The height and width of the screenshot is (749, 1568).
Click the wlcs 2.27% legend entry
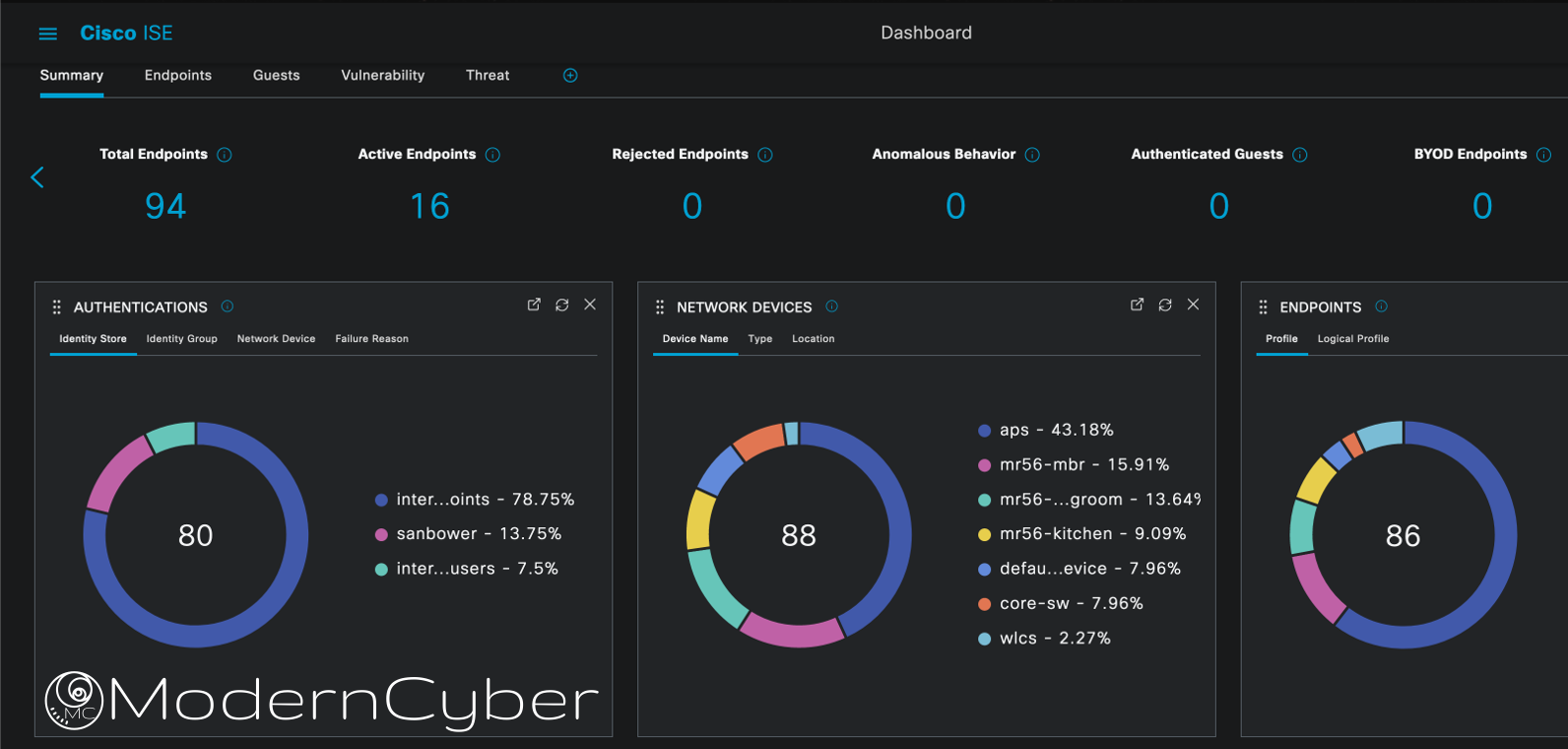1044,639
